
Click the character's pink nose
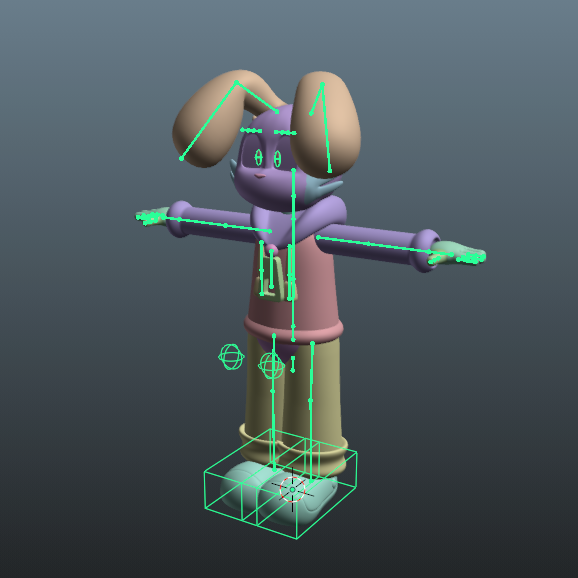coord(260,176)
